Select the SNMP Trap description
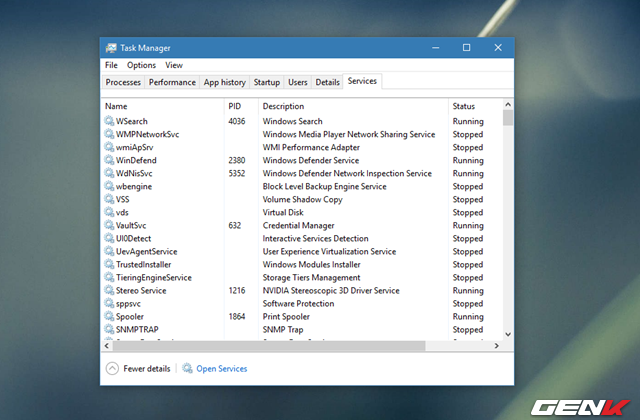 (x=282, y=330)
